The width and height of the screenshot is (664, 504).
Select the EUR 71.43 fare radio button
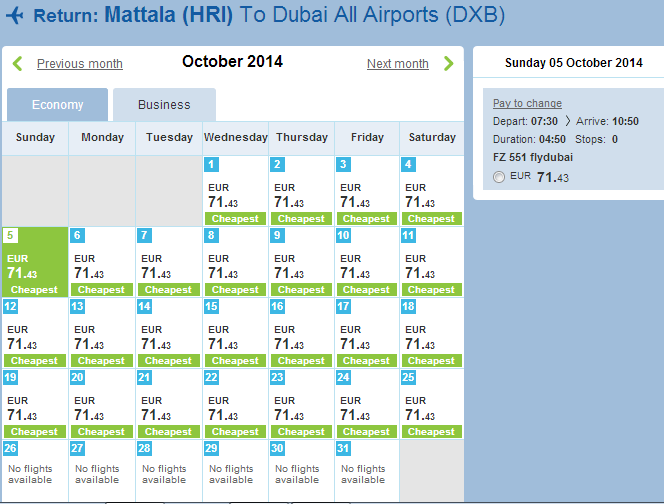(x=499, y=177)
